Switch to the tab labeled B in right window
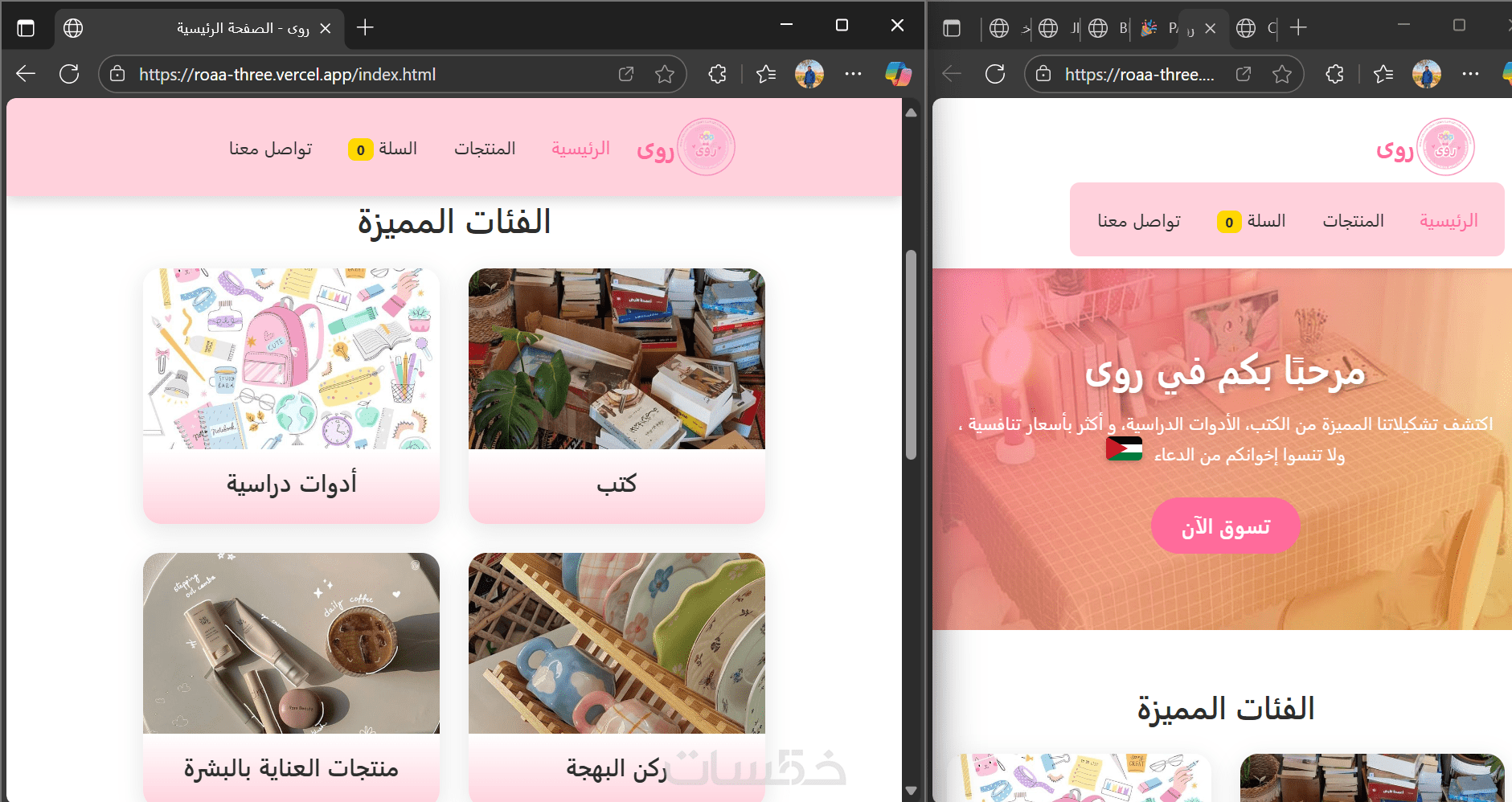 click(x=1108, y=28)
